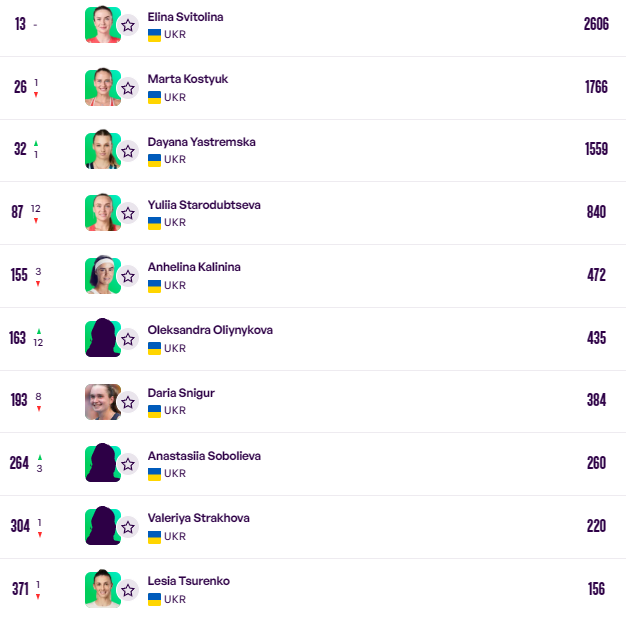Click Lesia Tsurenko's headshot thumbnail
This screenshot has height=618, width=626.
pyautogui.click(x=101, y=590)
